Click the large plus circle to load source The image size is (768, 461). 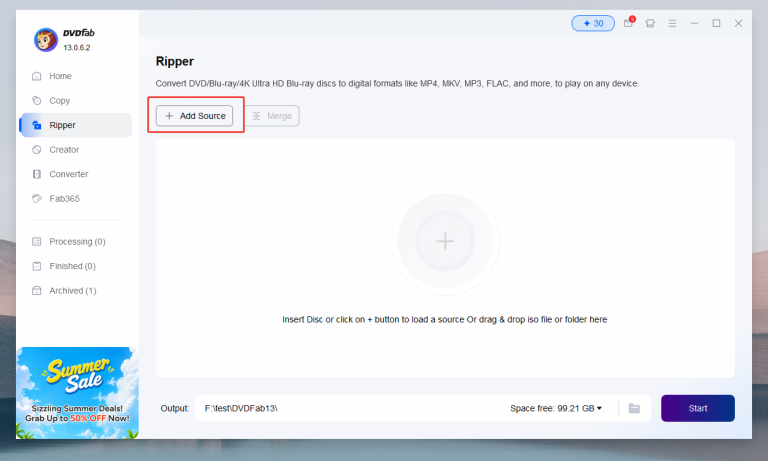pos(445,241)
